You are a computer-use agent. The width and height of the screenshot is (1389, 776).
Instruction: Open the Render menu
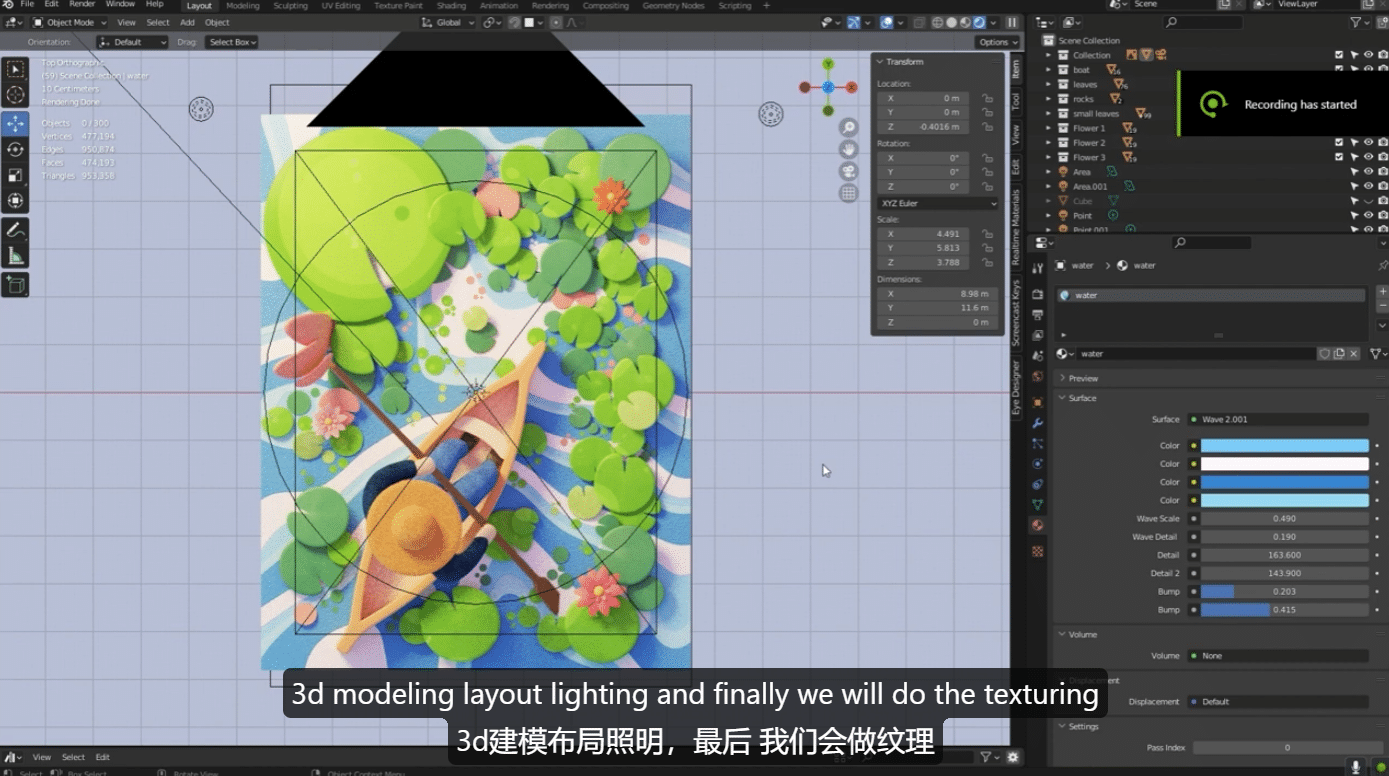82,5
